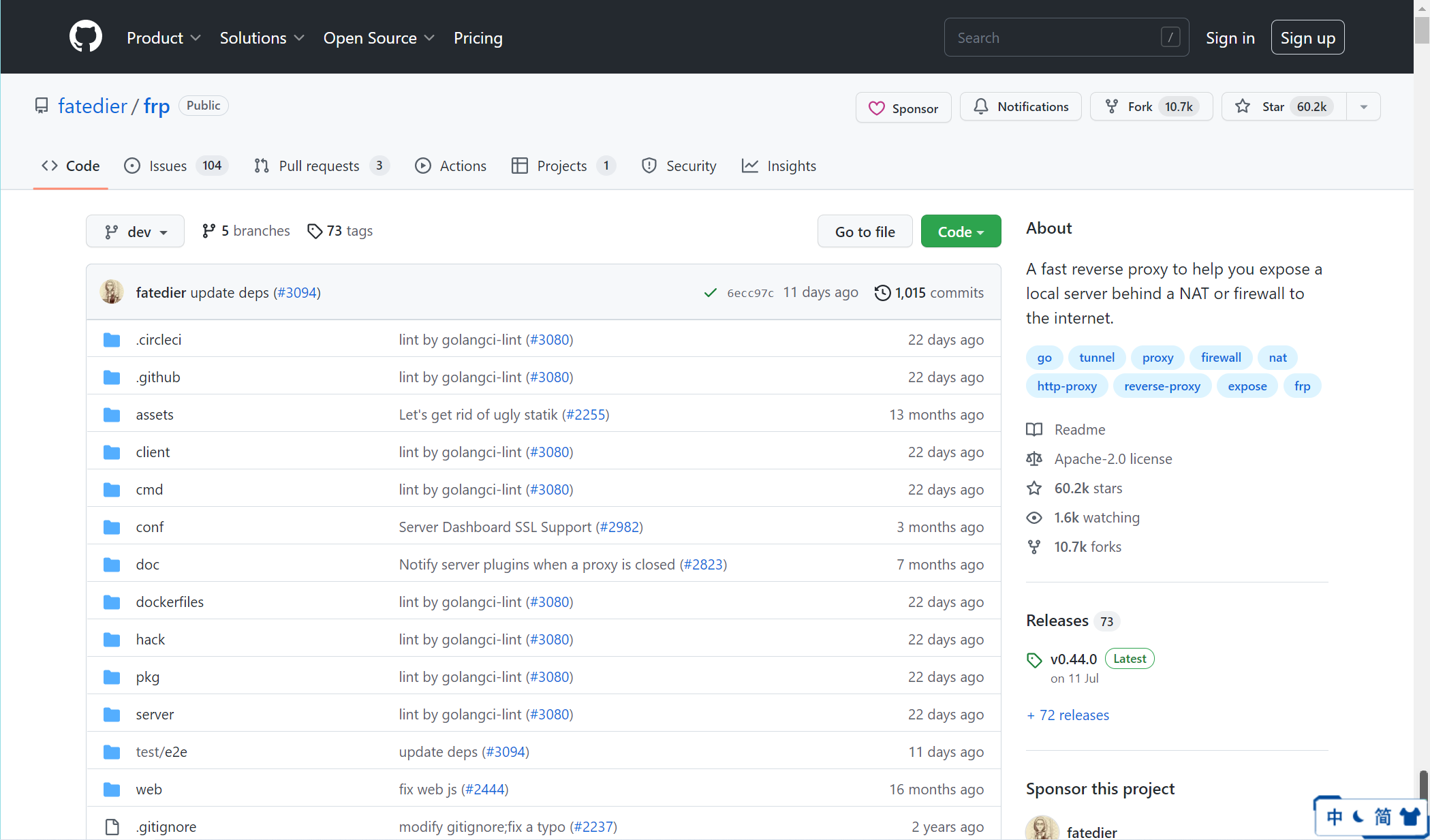
Task: View the 1,015 commits history
Action: (x=929, y=292)
